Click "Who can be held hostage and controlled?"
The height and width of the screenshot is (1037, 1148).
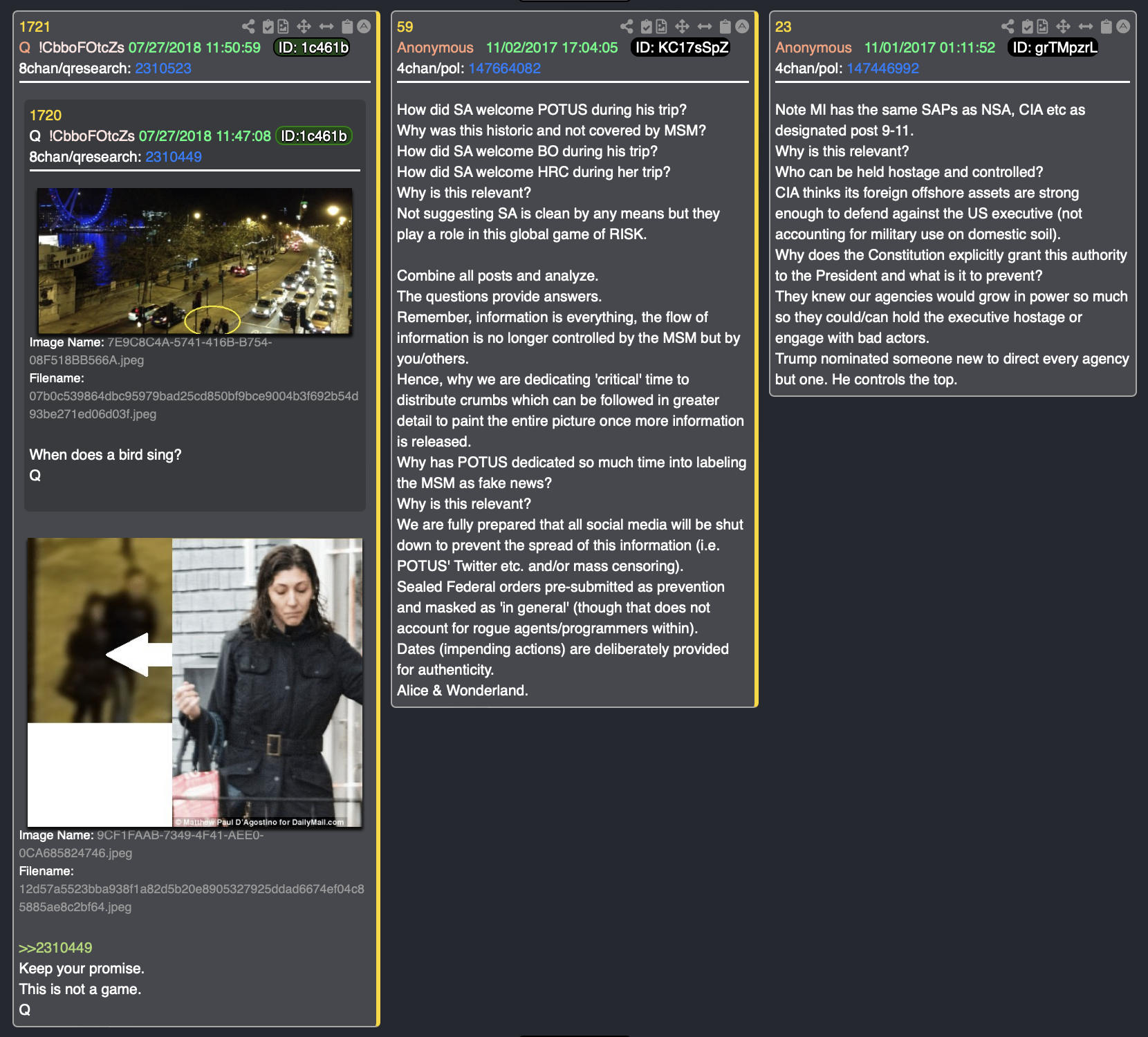[909, 172]
